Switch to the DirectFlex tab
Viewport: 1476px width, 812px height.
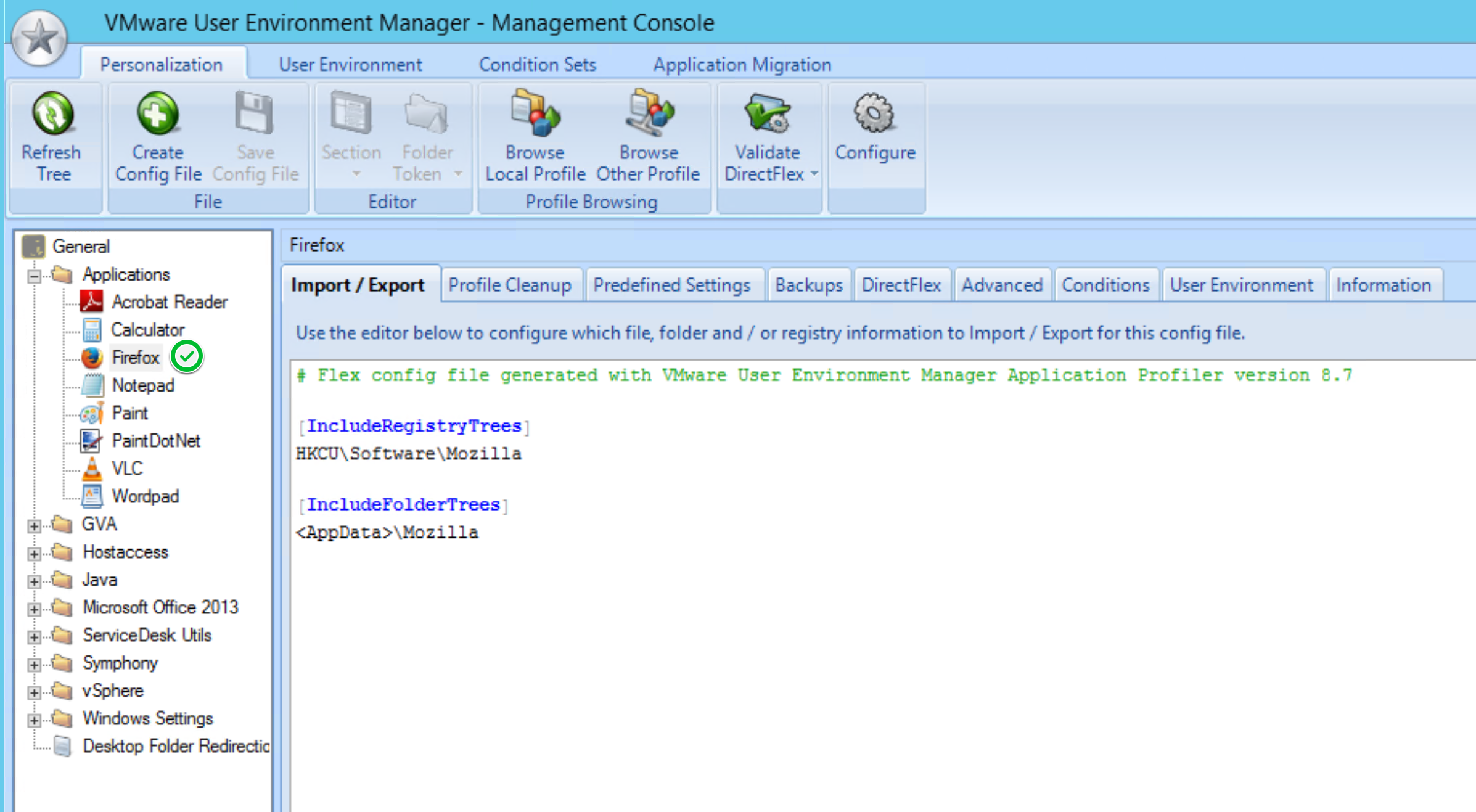point(901,285)
